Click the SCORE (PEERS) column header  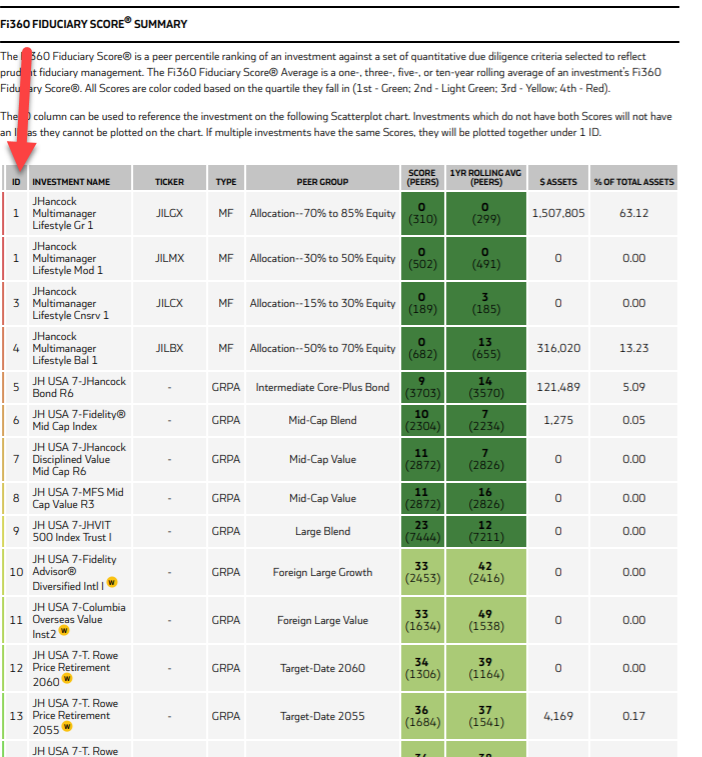point(422,177)
